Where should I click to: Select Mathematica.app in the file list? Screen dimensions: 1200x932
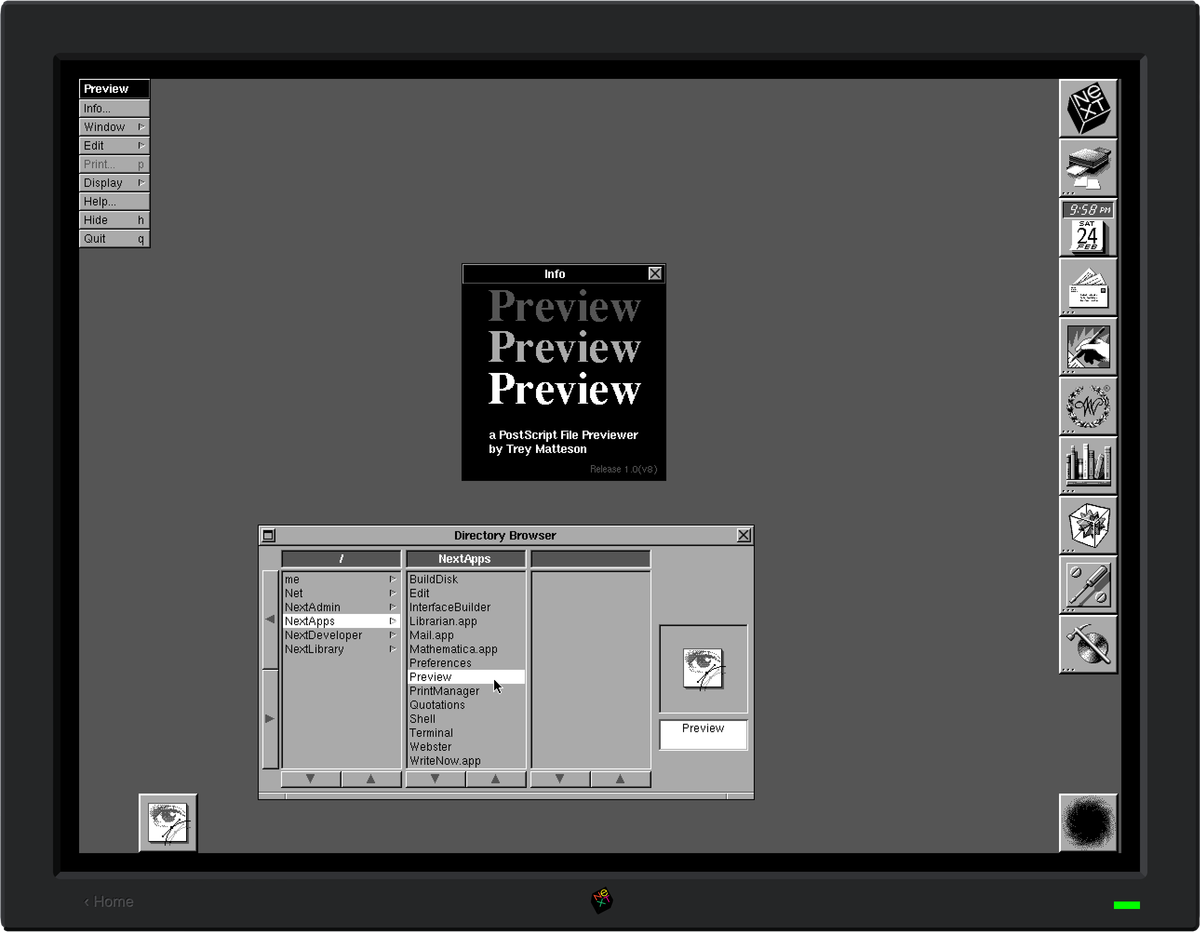453,648
